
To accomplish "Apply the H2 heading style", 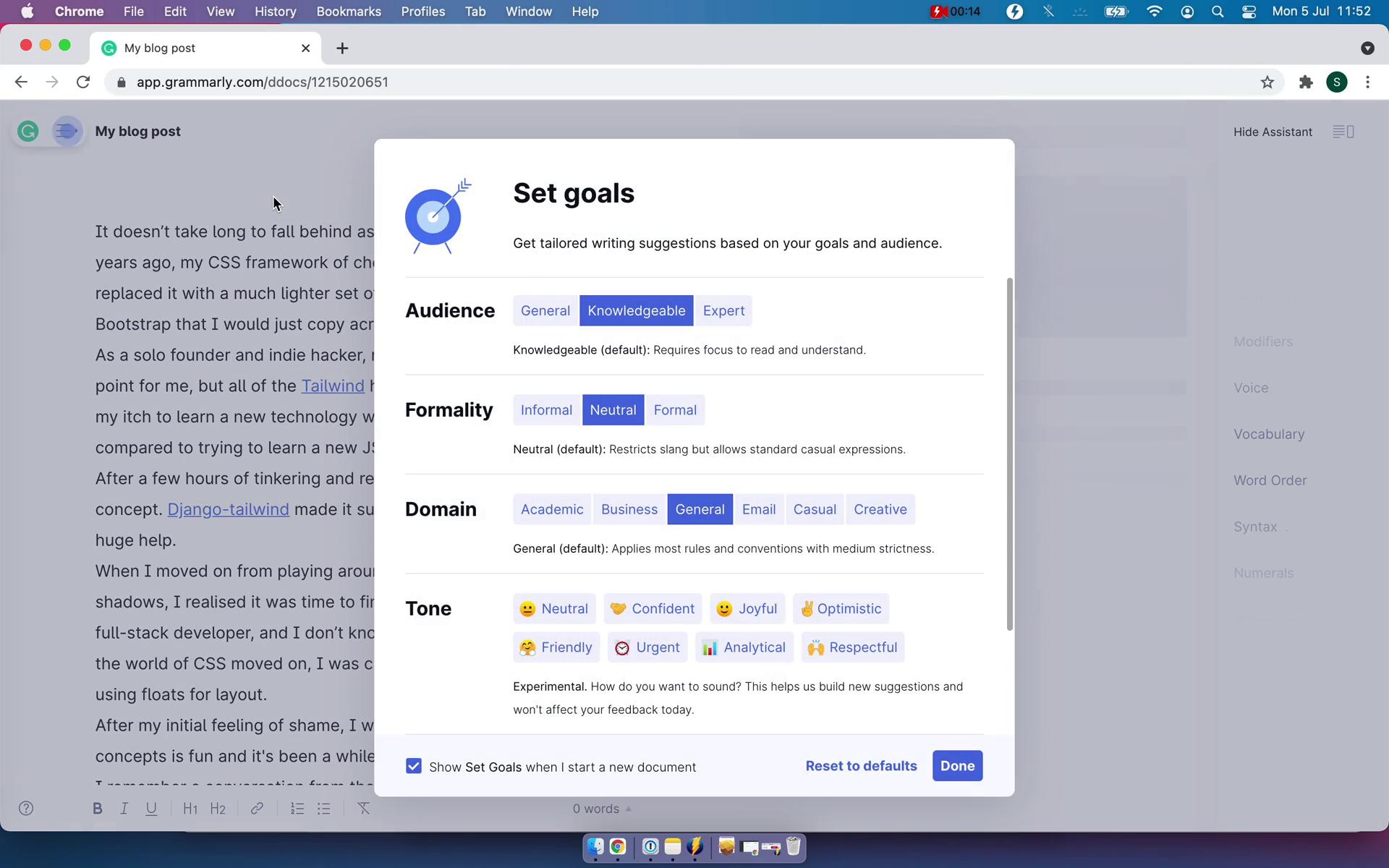I will pyautogui.click(x=218, y=809).
